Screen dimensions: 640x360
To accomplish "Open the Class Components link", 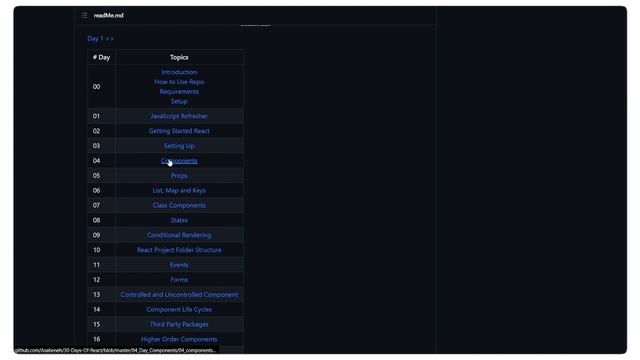I will coord(179,206).
